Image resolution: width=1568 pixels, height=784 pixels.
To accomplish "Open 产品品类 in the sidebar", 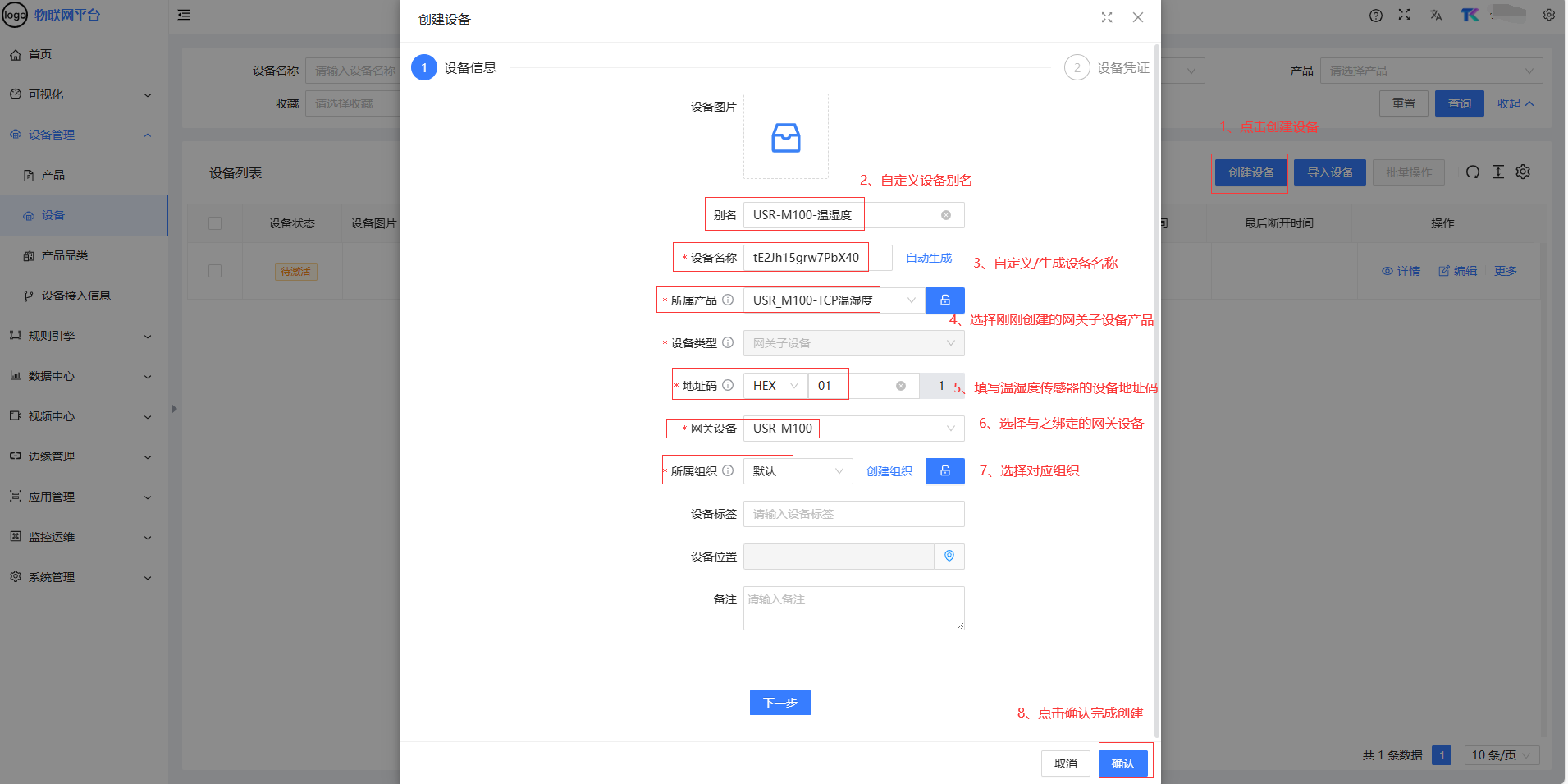I will tap(65, 255).
